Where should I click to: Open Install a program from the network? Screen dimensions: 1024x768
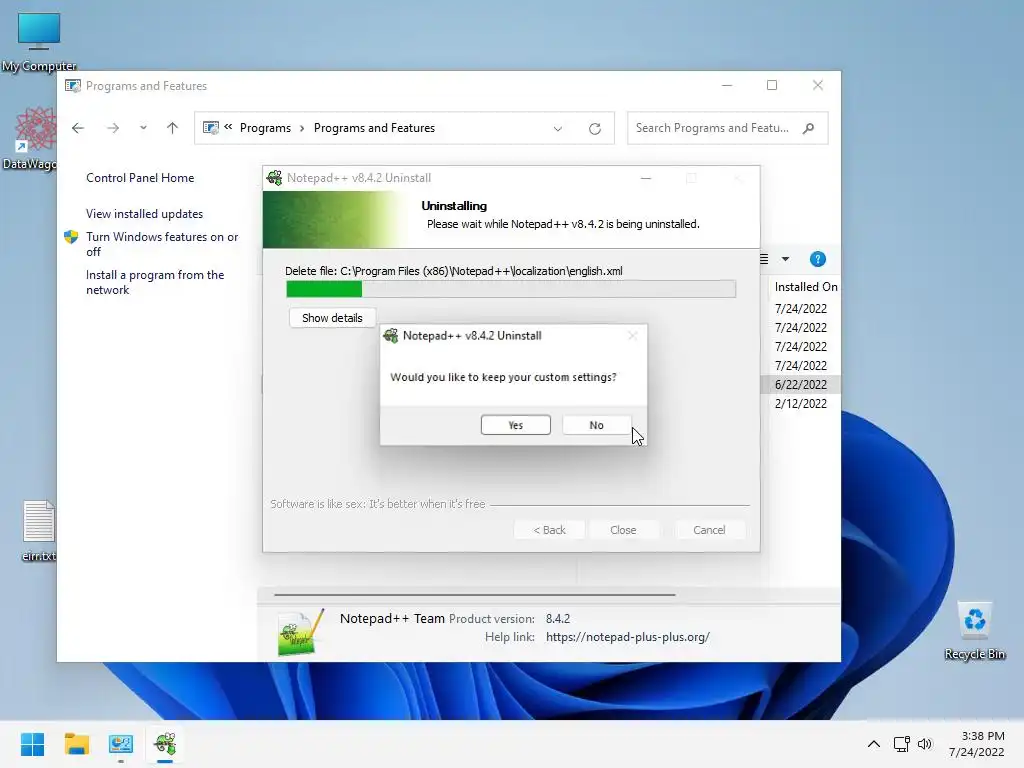pos(155,282)
